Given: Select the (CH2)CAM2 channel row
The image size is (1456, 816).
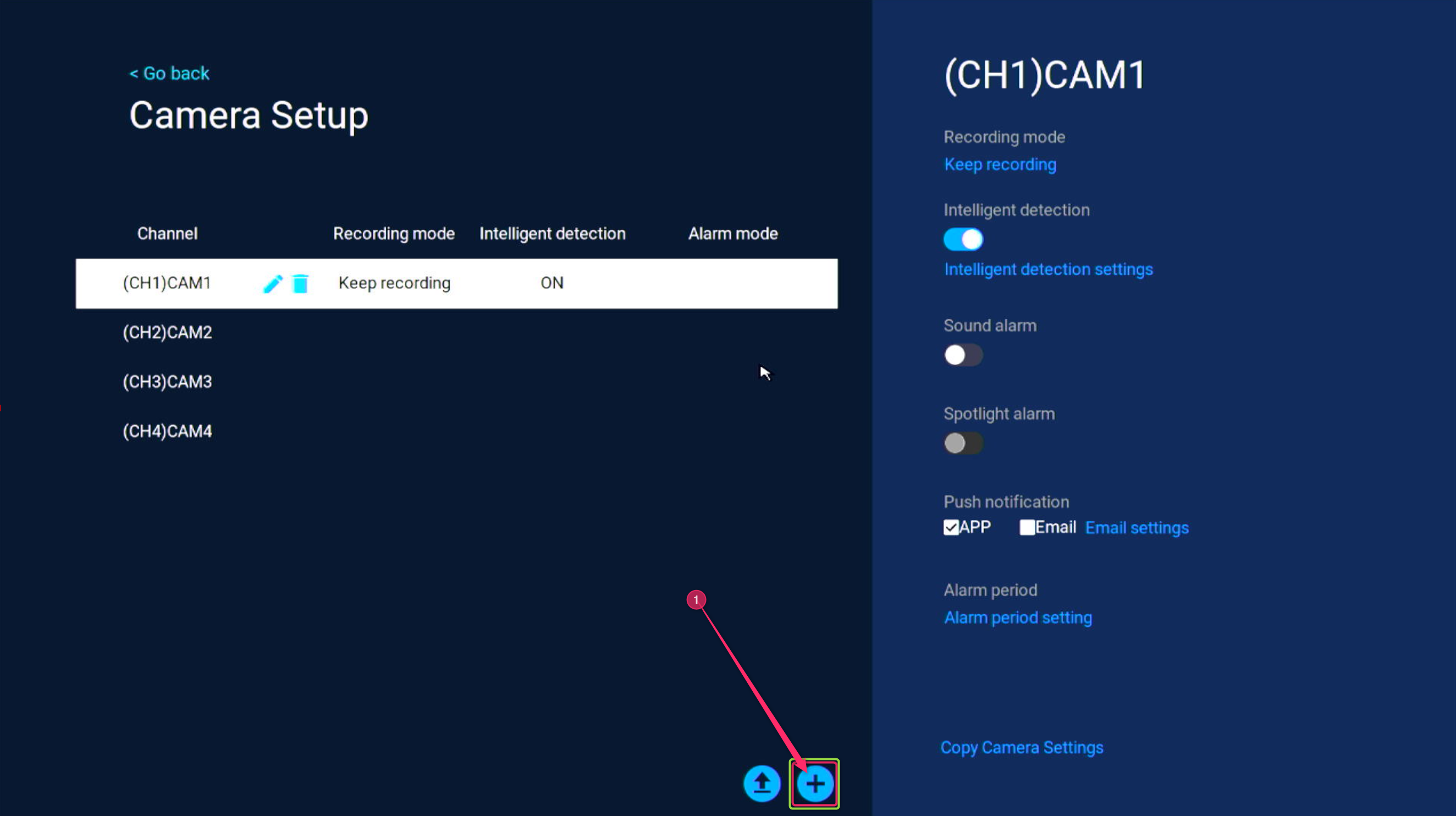Looking at the screenshot, I should 167,332.
